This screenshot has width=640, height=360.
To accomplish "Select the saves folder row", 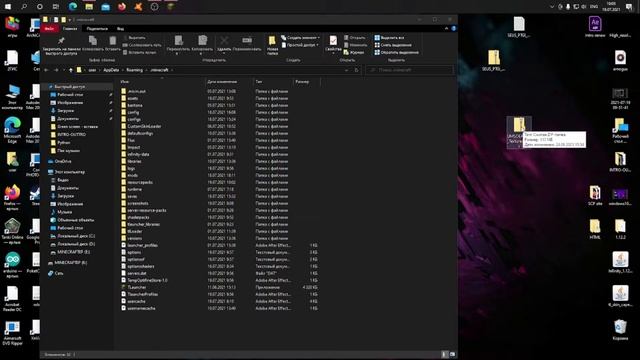I will click(219, 196).
